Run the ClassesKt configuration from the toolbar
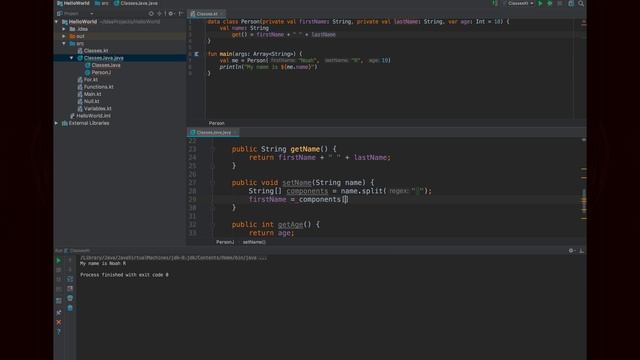Viewport: 640px width, 360px height. (540, 3)
